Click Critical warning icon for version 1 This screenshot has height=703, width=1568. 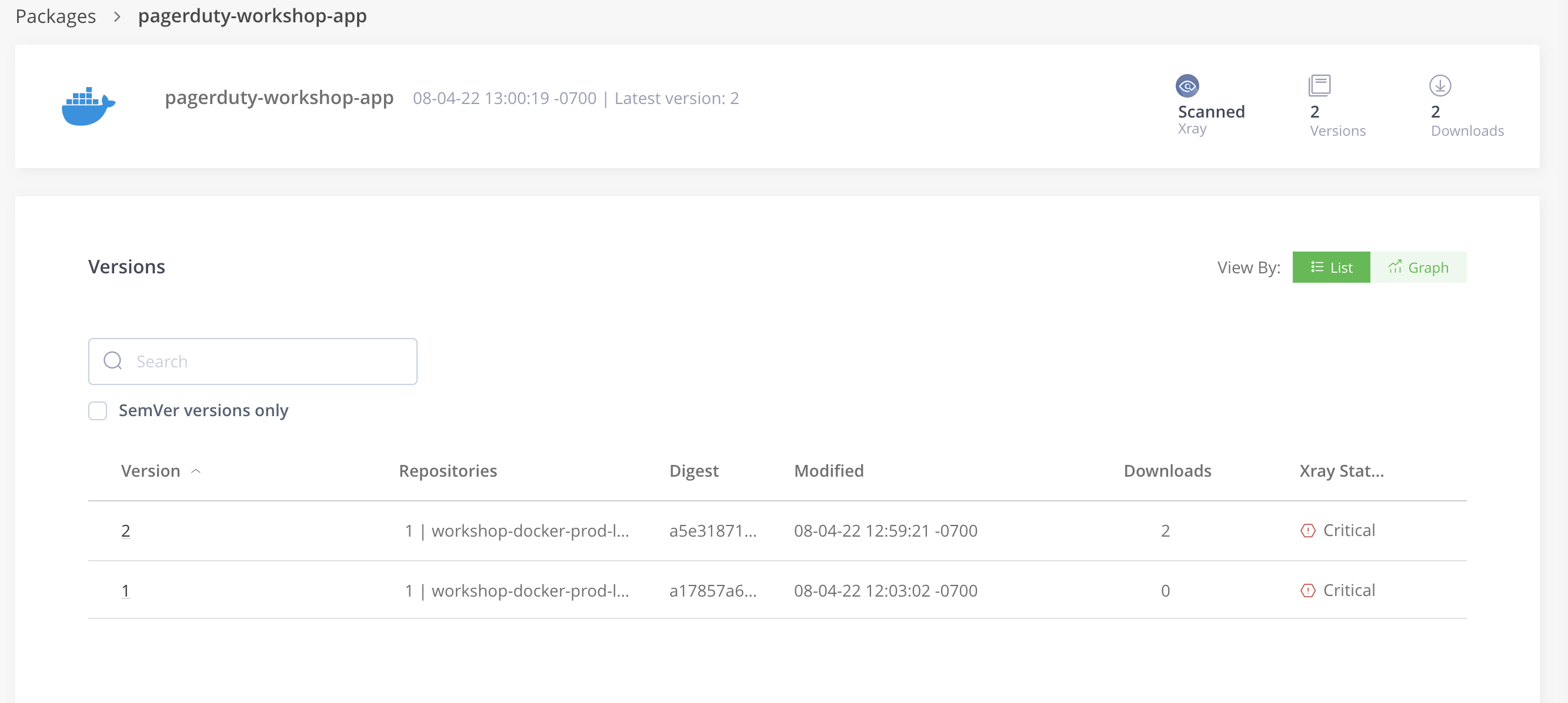click(1307, 590)
